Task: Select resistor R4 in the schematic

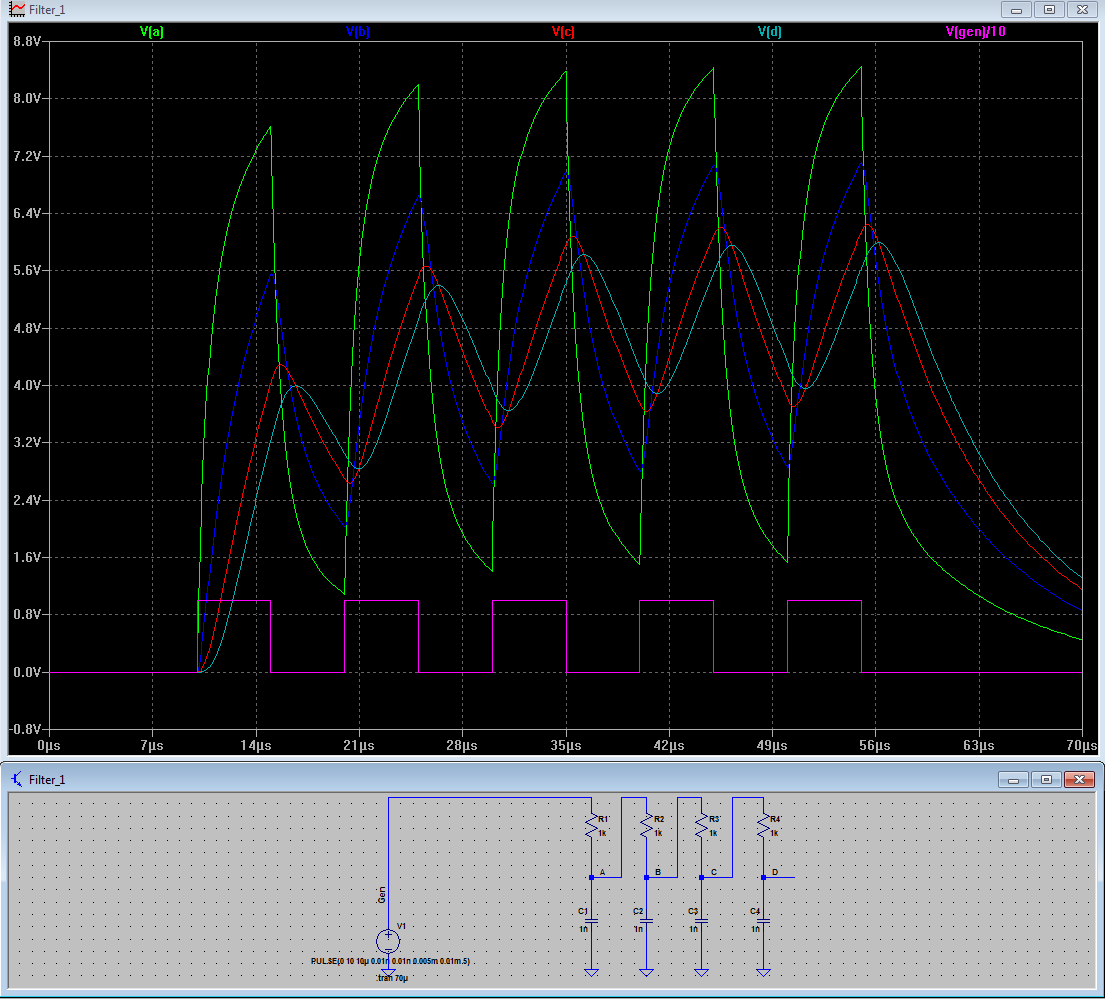Action: 763,825
